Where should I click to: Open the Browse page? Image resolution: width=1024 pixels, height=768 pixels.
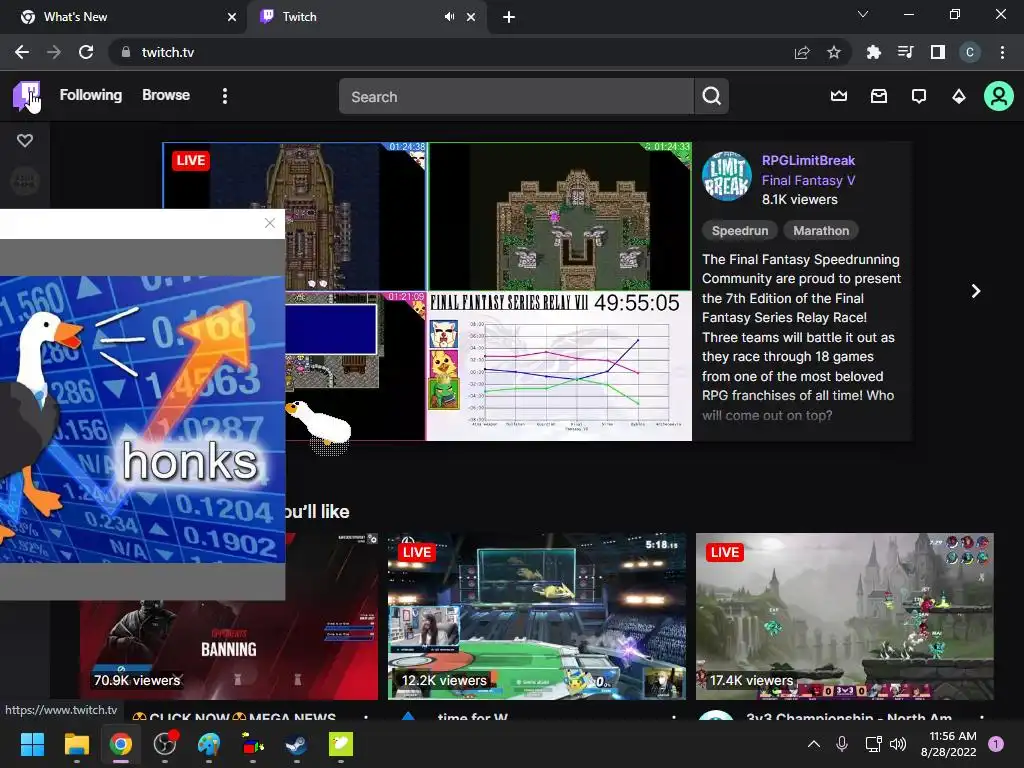[x=166, y=95]
